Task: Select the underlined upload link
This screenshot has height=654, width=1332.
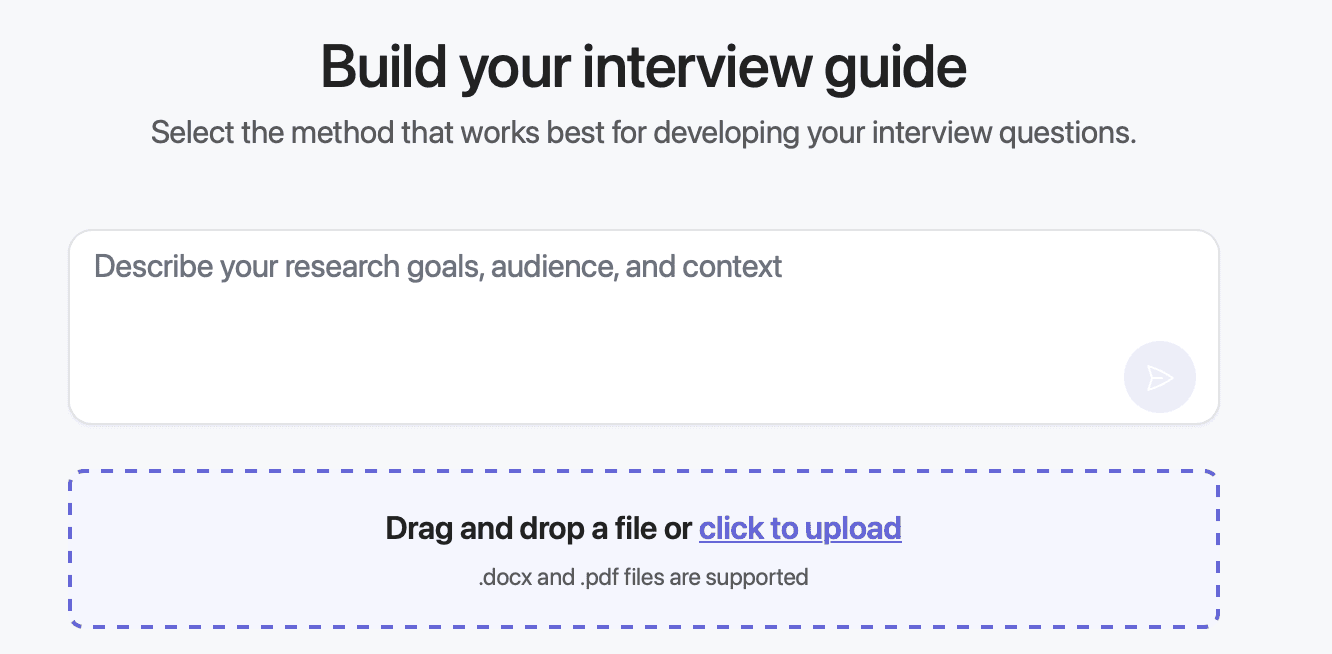Action: pos(800,528)
